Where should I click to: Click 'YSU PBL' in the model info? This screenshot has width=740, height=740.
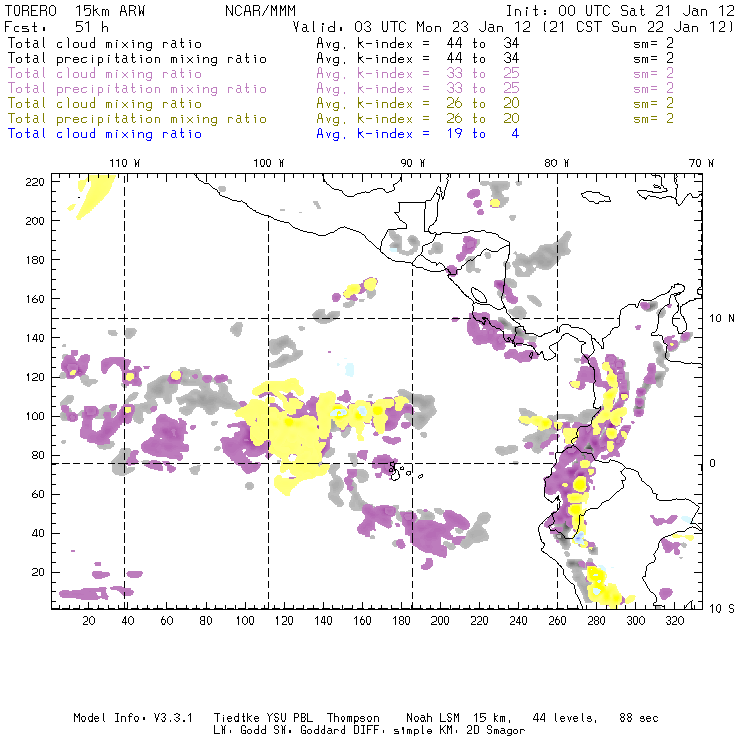point(289,718)
